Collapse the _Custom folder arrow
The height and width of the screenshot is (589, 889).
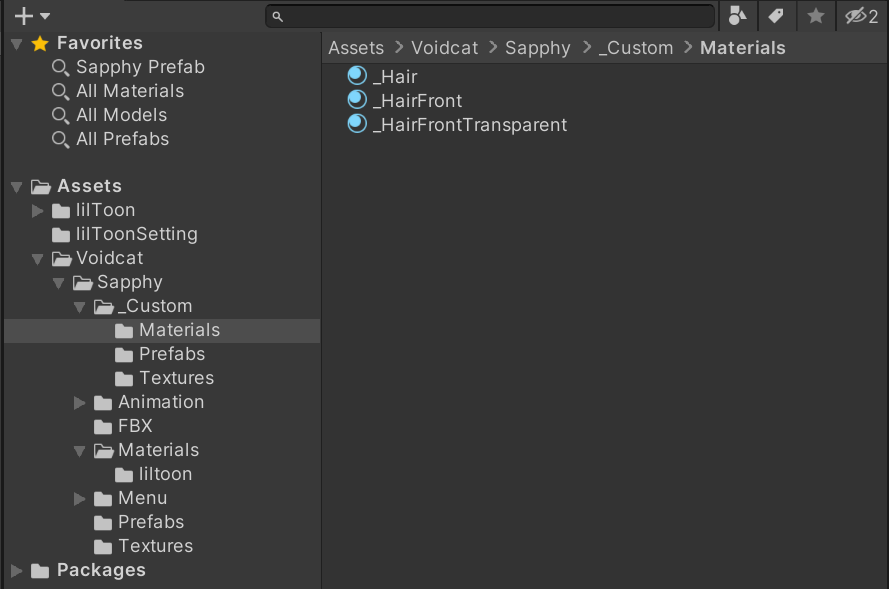click(x=80, y=306)
